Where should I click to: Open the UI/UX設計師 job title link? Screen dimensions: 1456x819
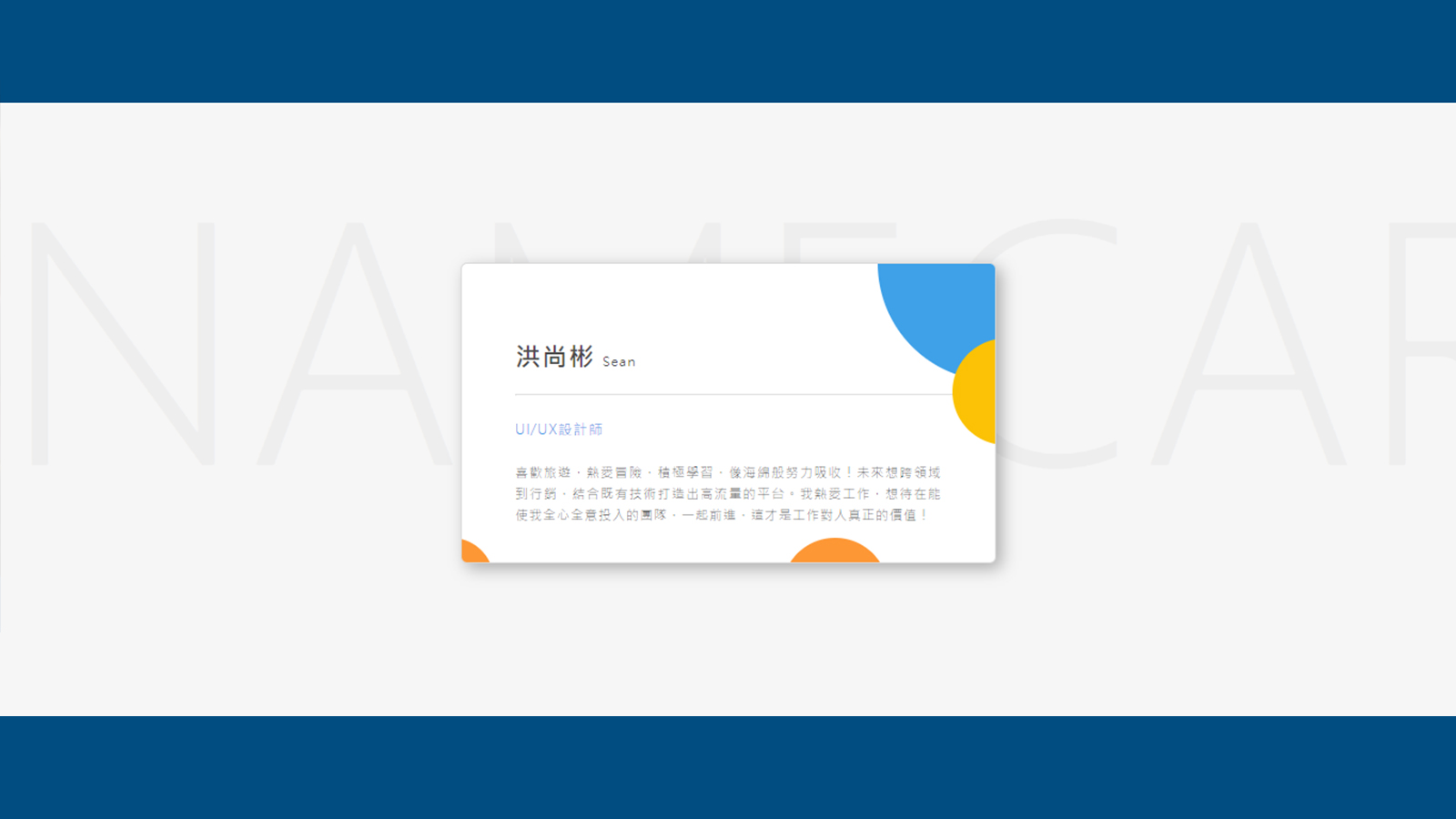click(x=559, y=430)
